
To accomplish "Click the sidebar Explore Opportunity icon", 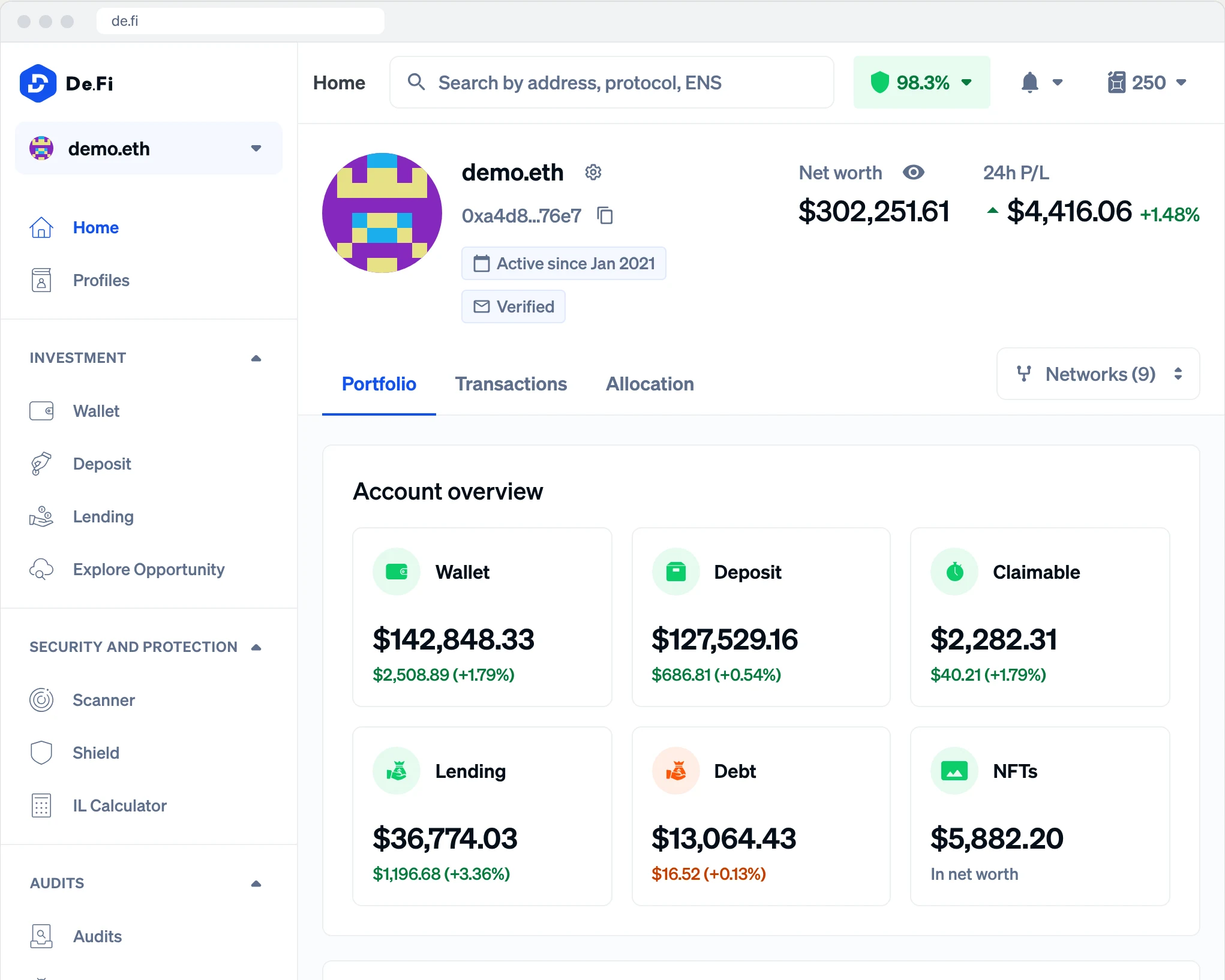I will [x=41, y=569].
